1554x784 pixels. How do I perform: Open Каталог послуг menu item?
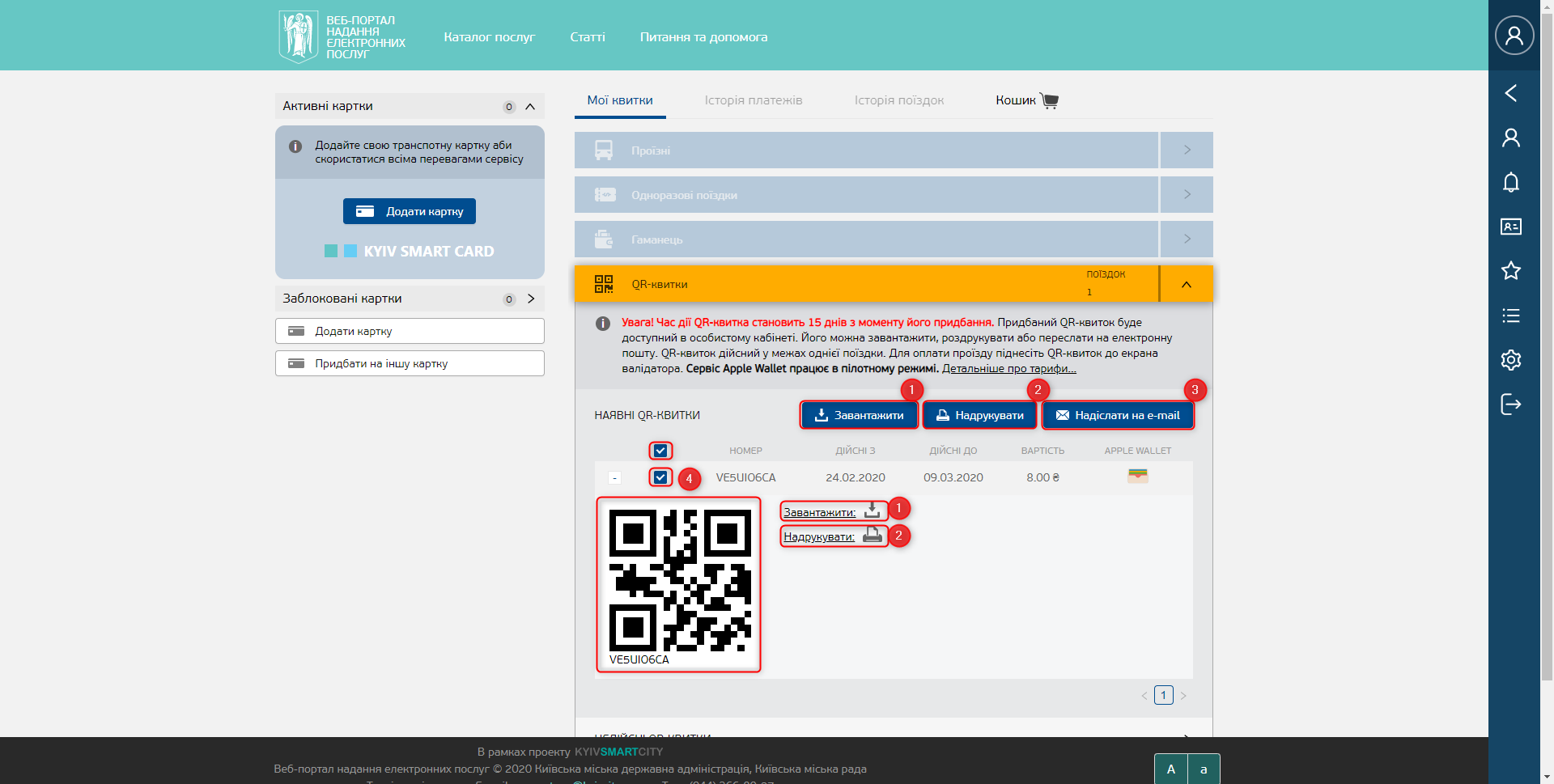point(489,37)
